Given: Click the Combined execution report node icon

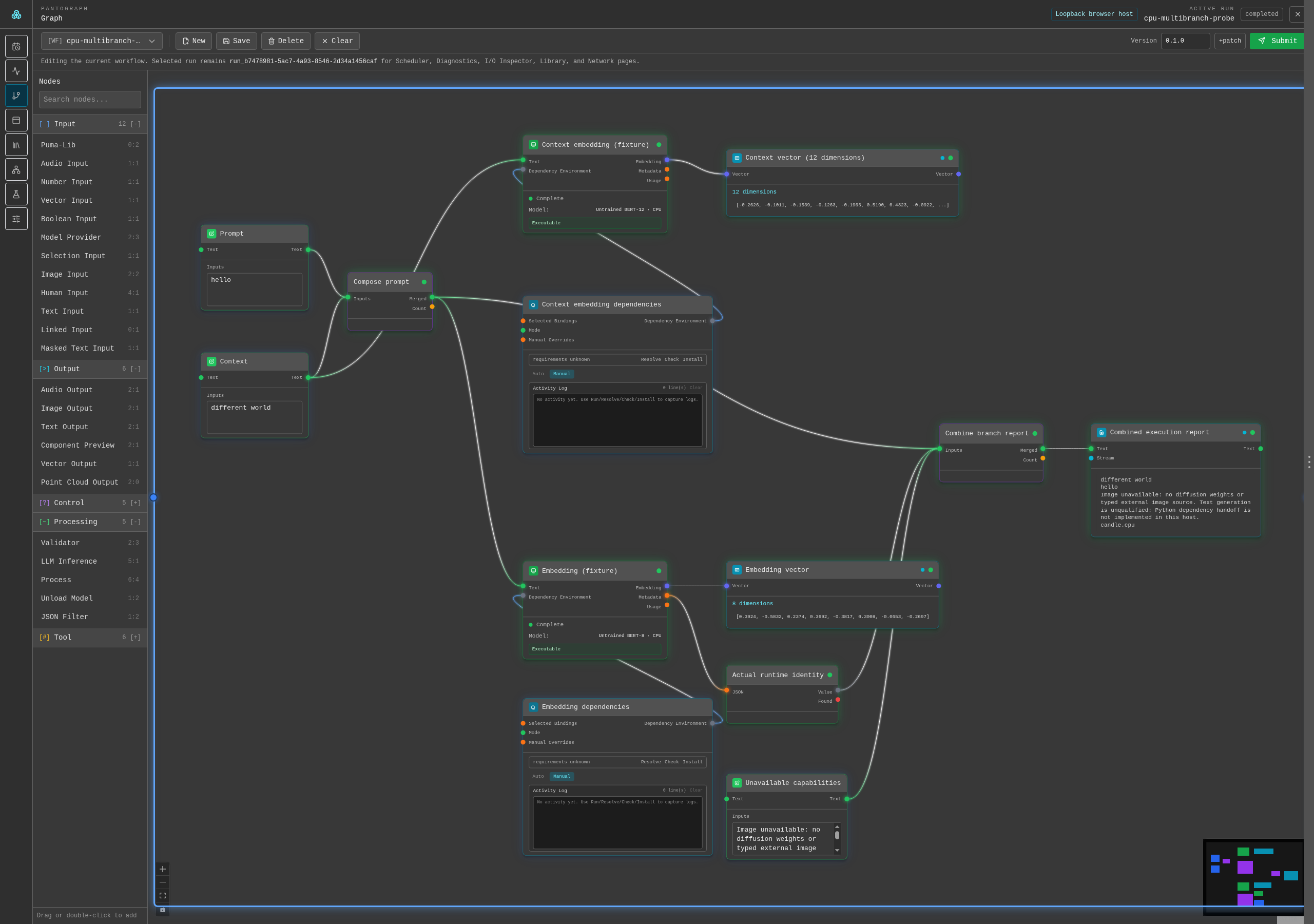Looking at the screenshot, I should (1101, 432).
